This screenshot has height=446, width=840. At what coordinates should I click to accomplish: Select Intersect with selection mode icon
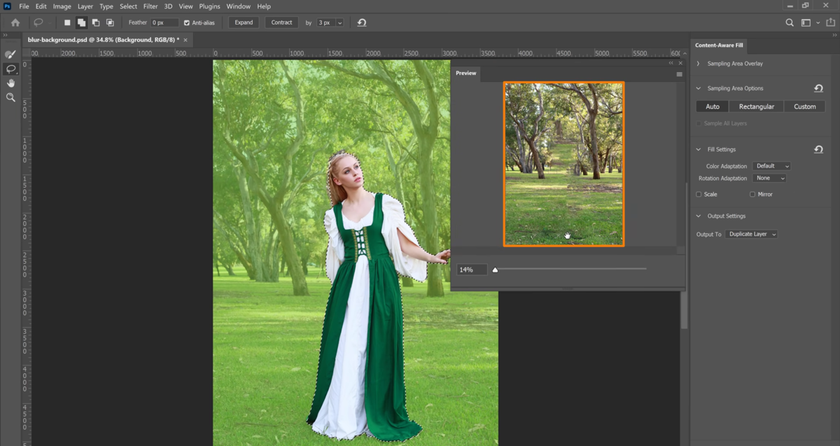[110, 22]
